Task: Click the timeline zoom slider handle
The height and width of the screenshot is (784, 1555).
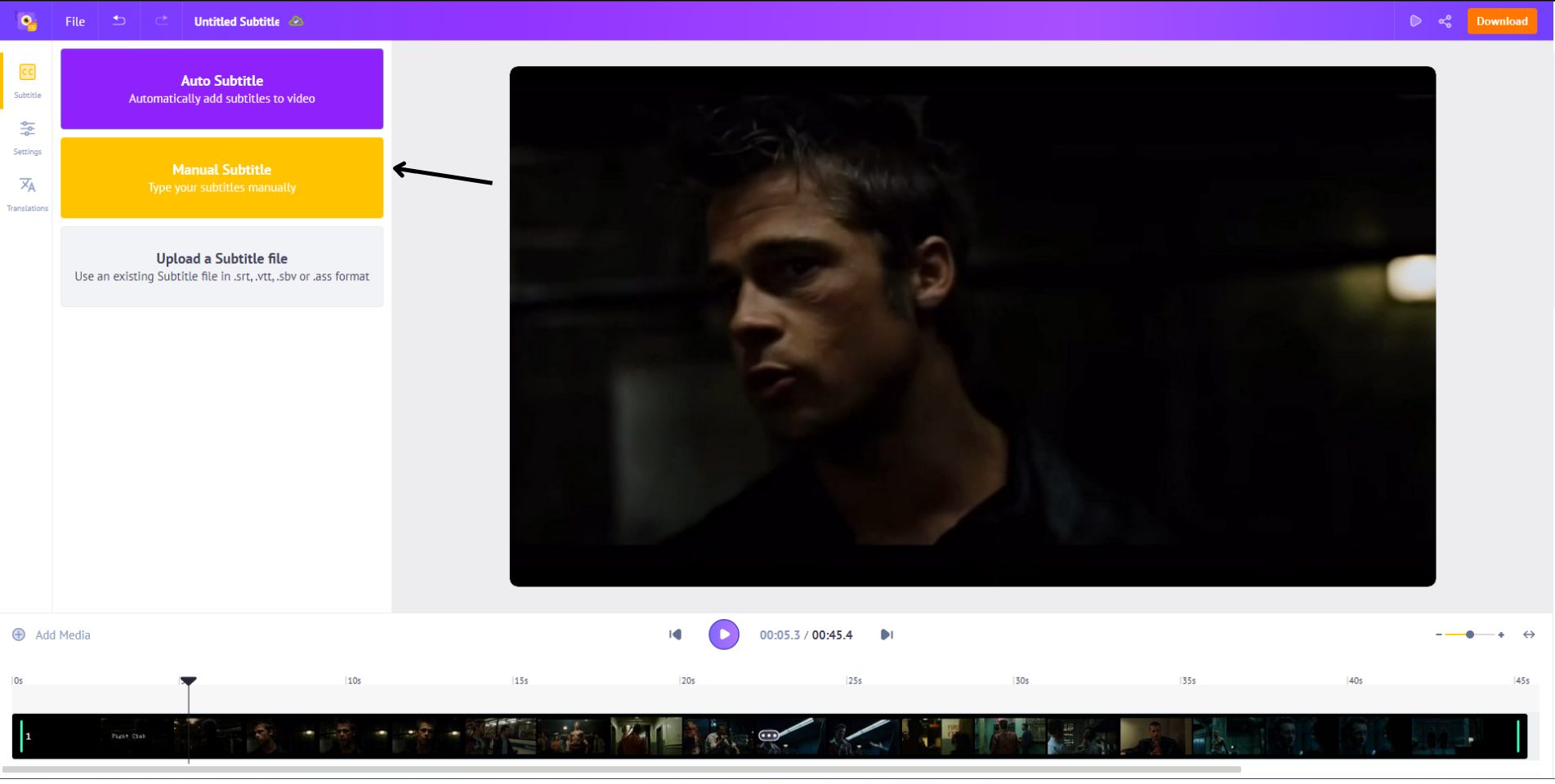Action: (x=1469, y=635)
